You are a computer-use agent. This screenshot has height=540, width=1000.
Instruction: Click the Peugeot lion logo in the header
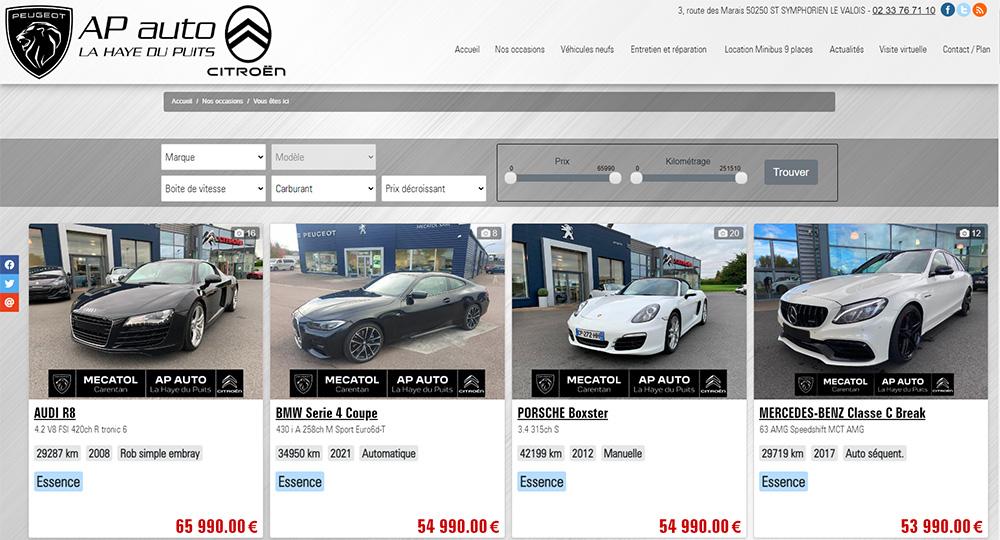point(39,41)
